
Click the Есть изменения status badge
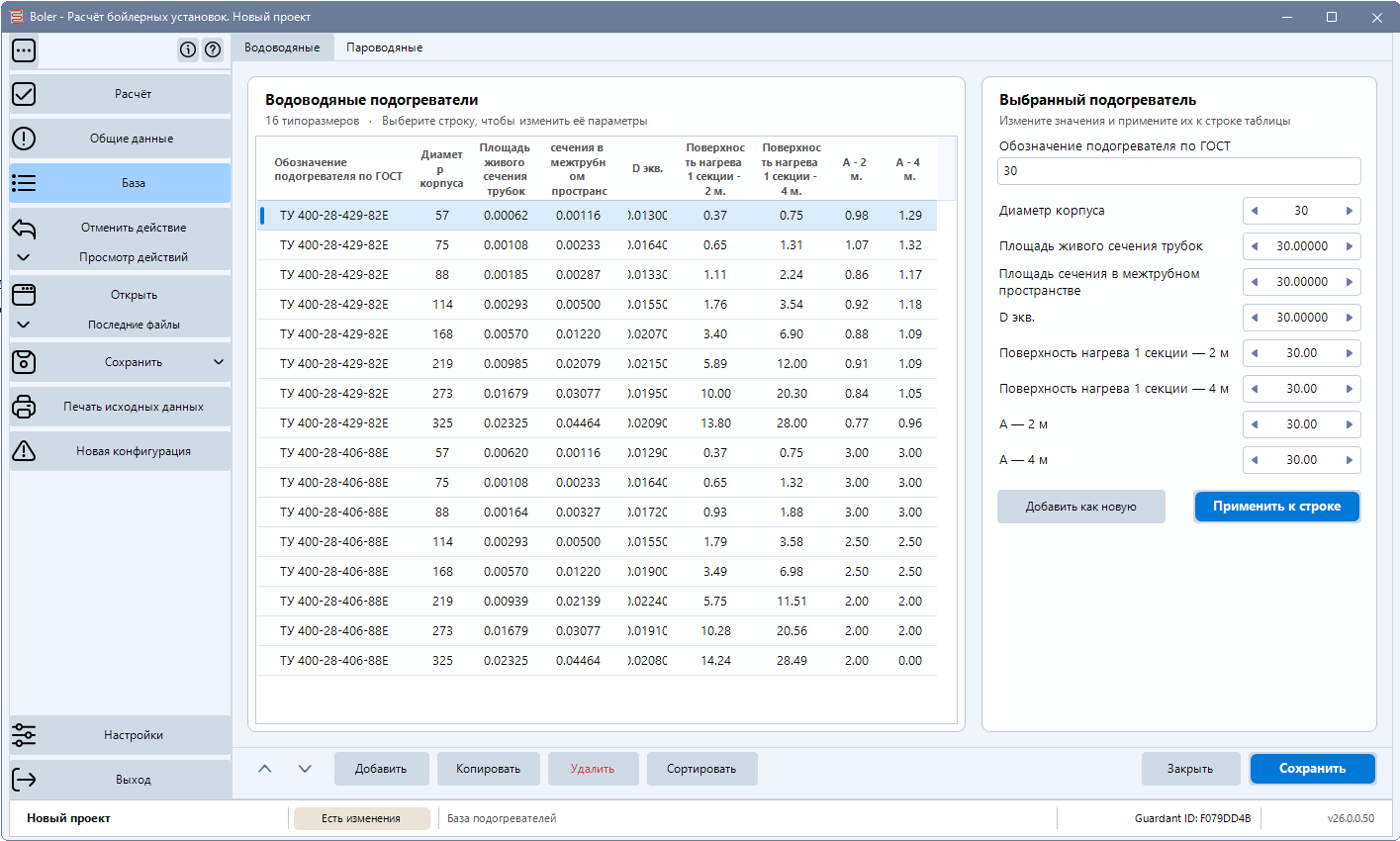coord(361,818)
